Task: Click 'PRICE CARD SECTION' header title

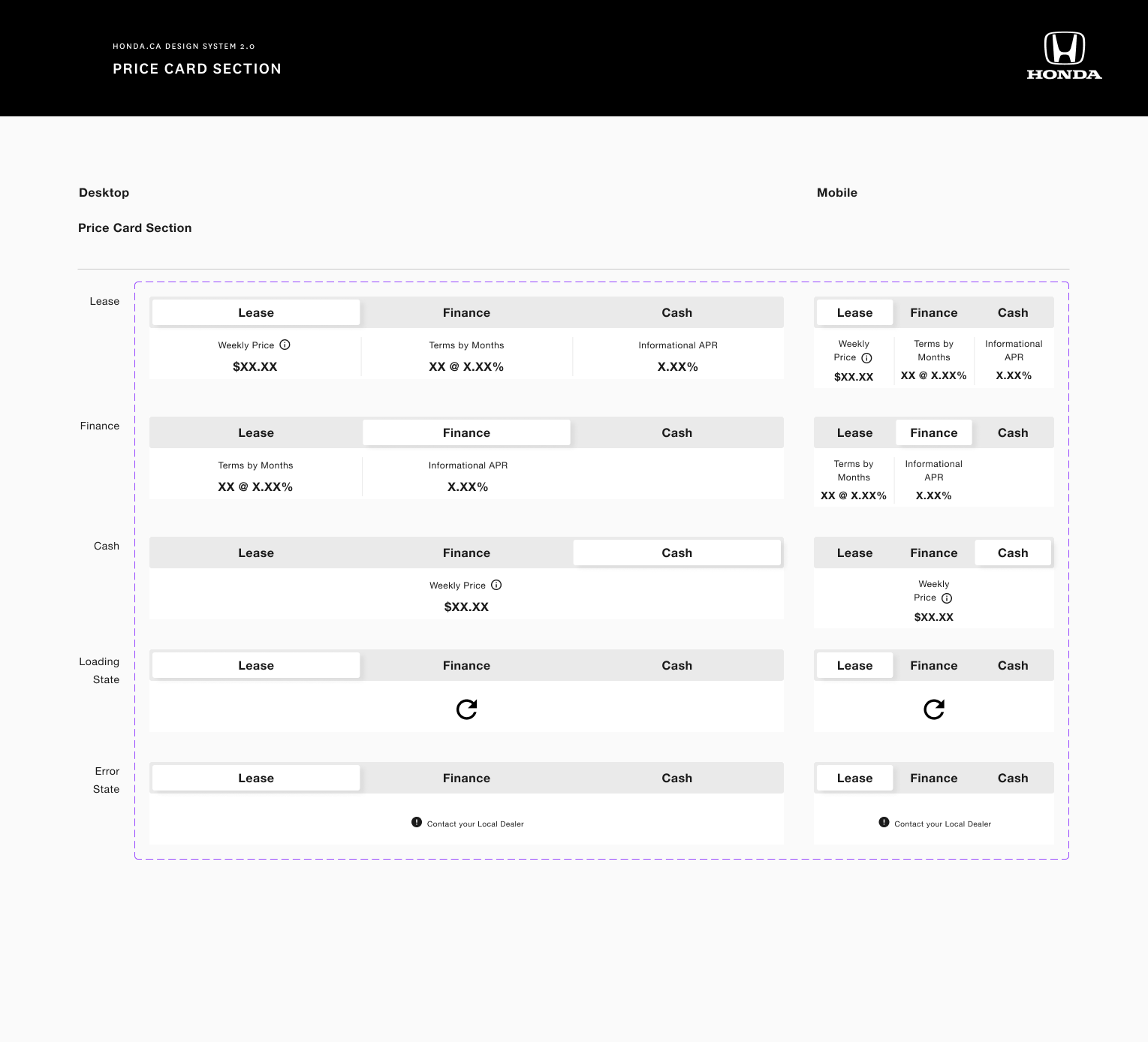Action: 197,68
